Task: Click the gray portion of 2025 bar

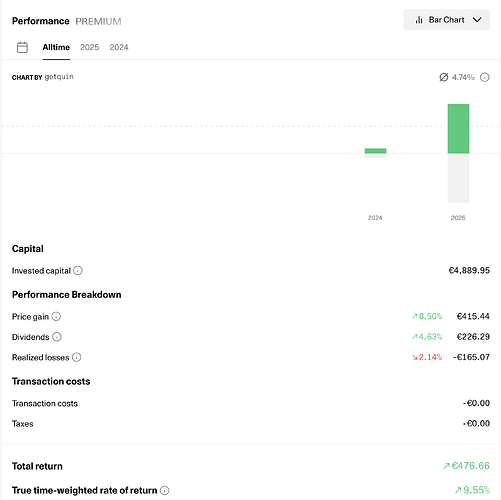Action: tap(458, 178)
